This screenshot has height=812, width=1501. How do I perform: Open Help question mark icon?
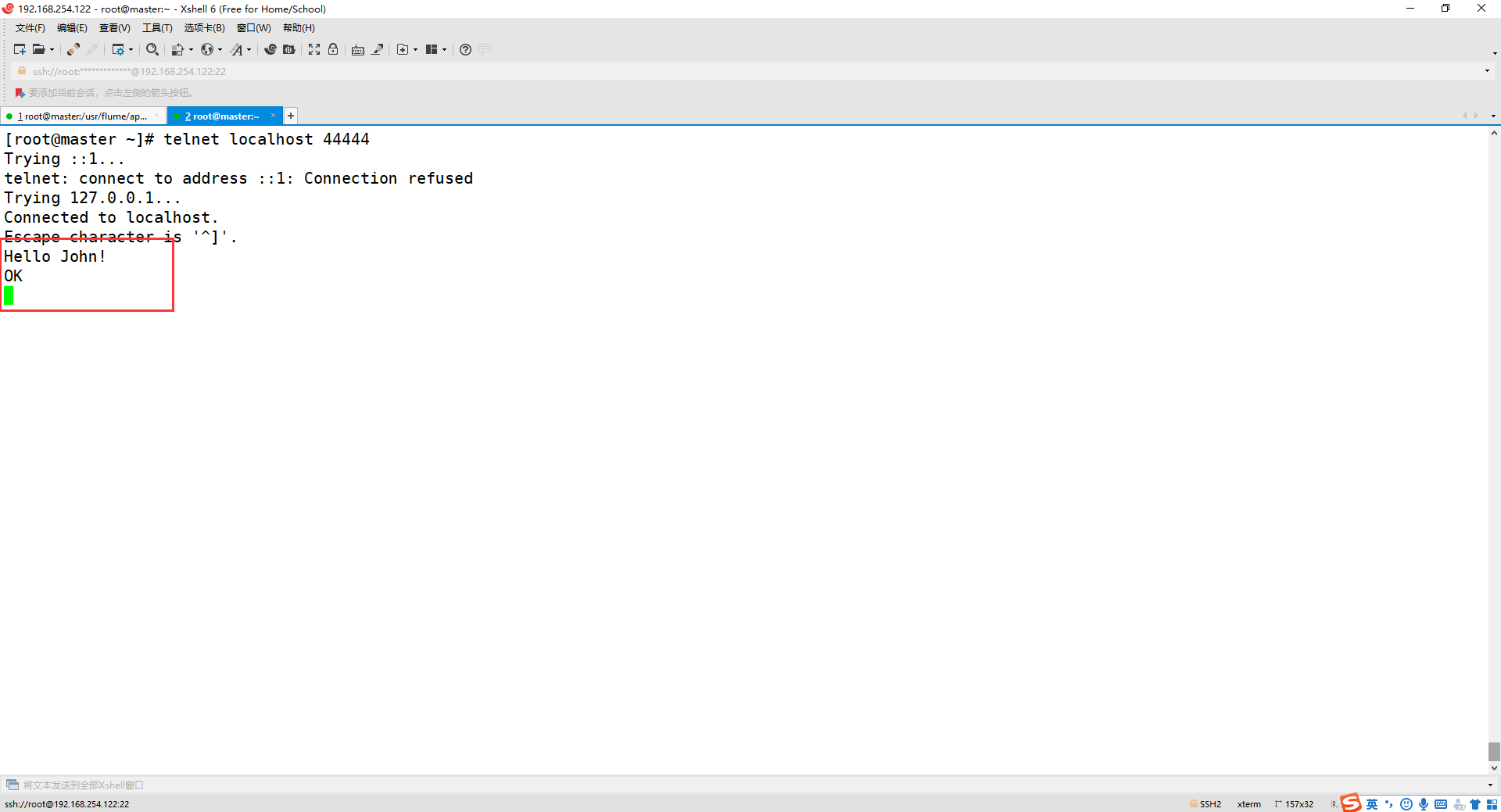click(x=465, y=49)
